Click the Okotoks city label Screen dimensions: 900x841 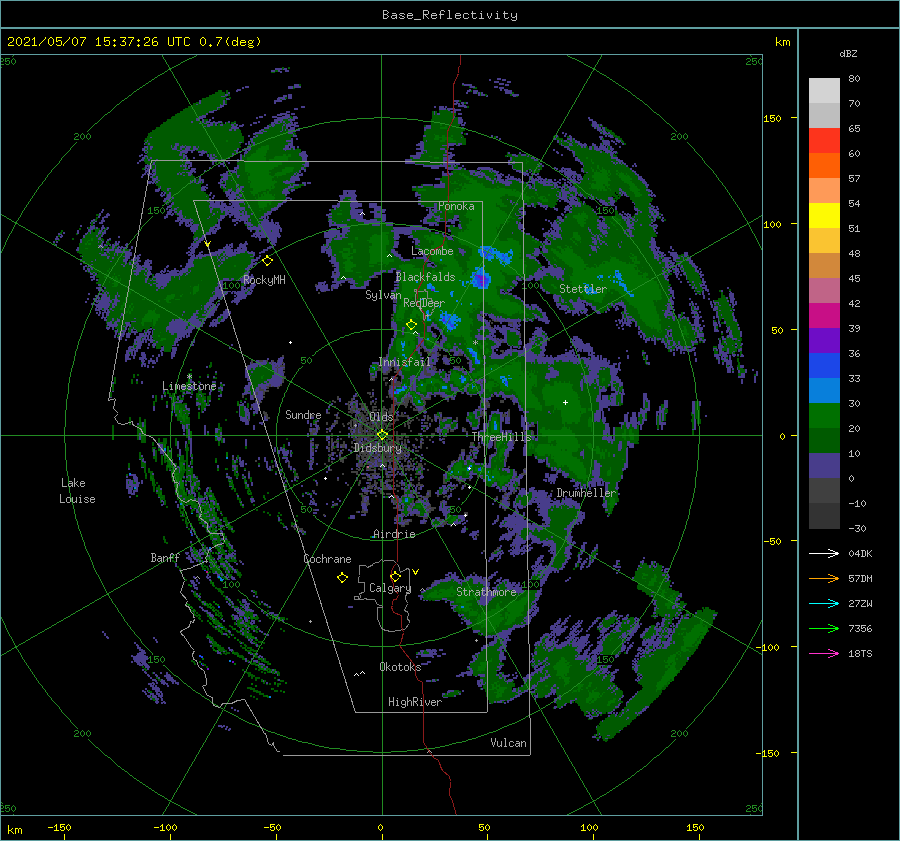tap(400, 666)
